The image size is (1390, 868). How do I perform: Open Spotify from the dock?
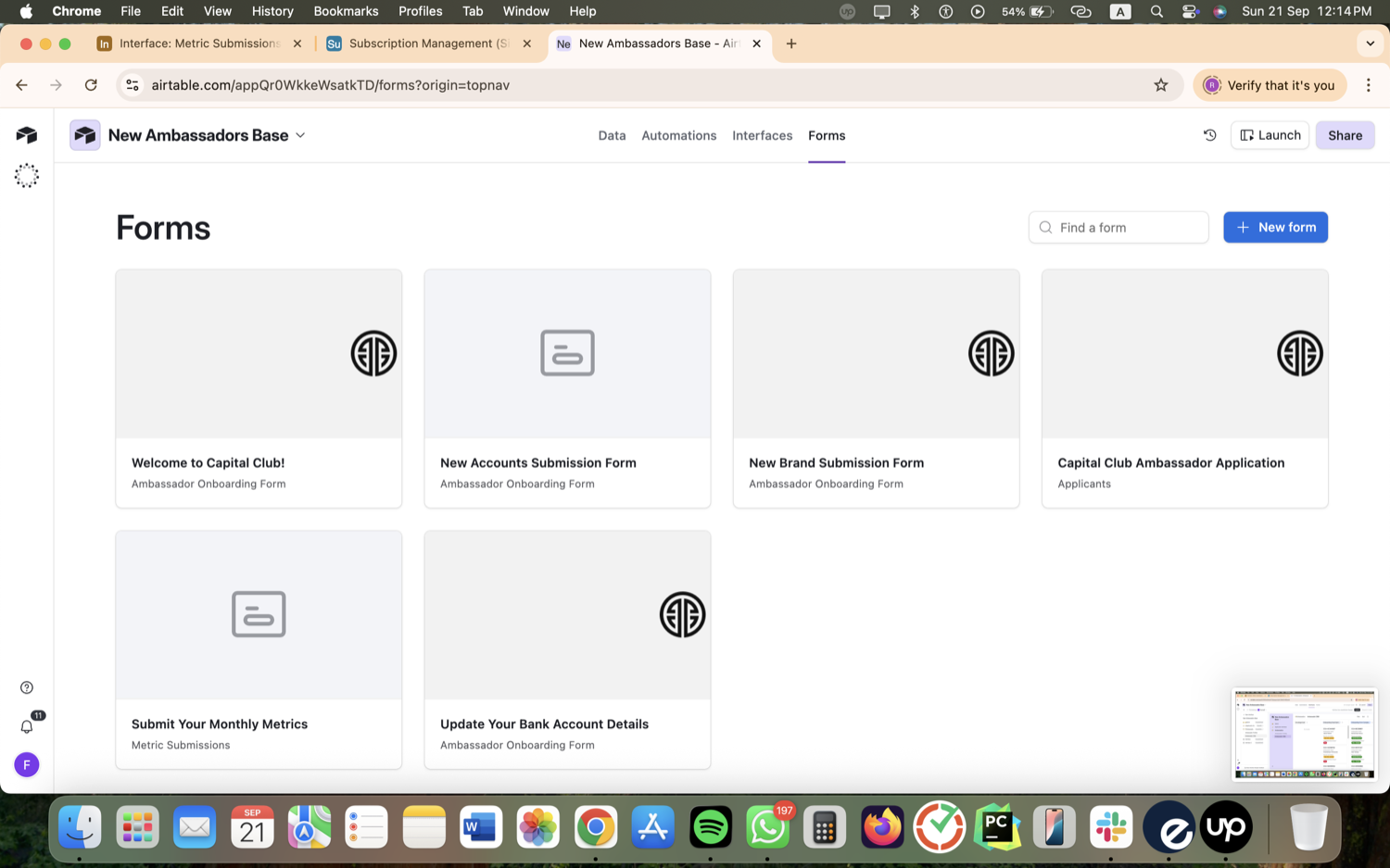coord(711,827)
